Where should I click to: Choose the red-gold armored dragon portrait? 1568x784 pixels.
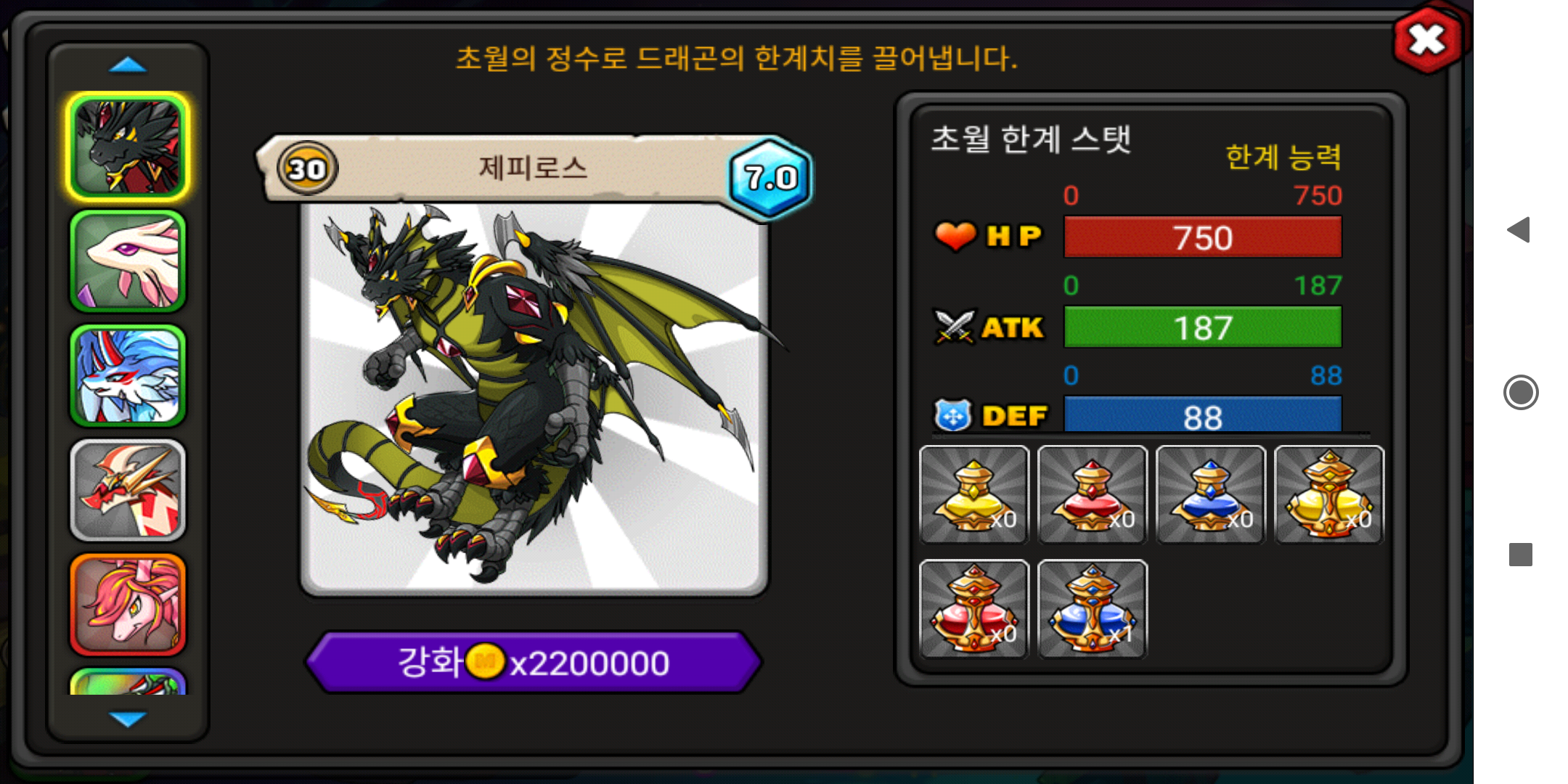click(x=128, y=490)
